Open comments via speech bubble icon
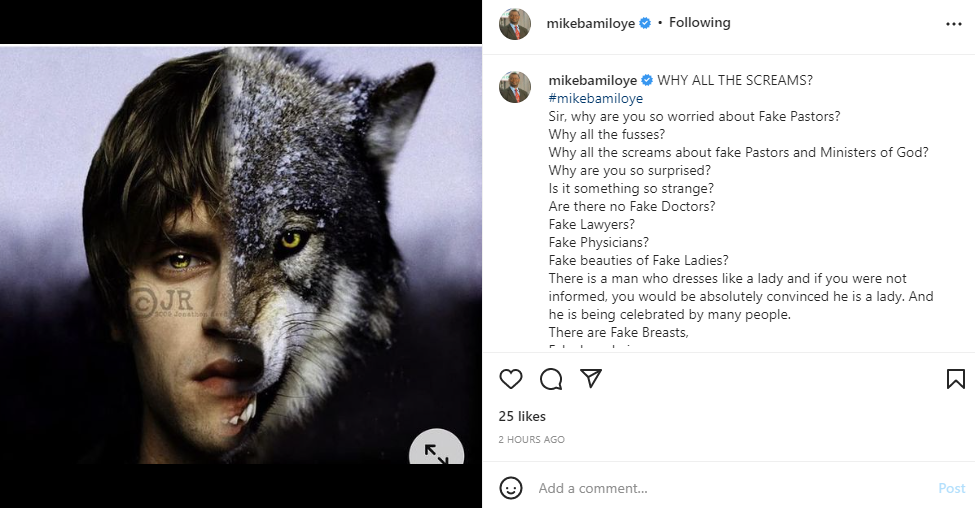This screenshot has width=975, height=508. click(551, 379)
